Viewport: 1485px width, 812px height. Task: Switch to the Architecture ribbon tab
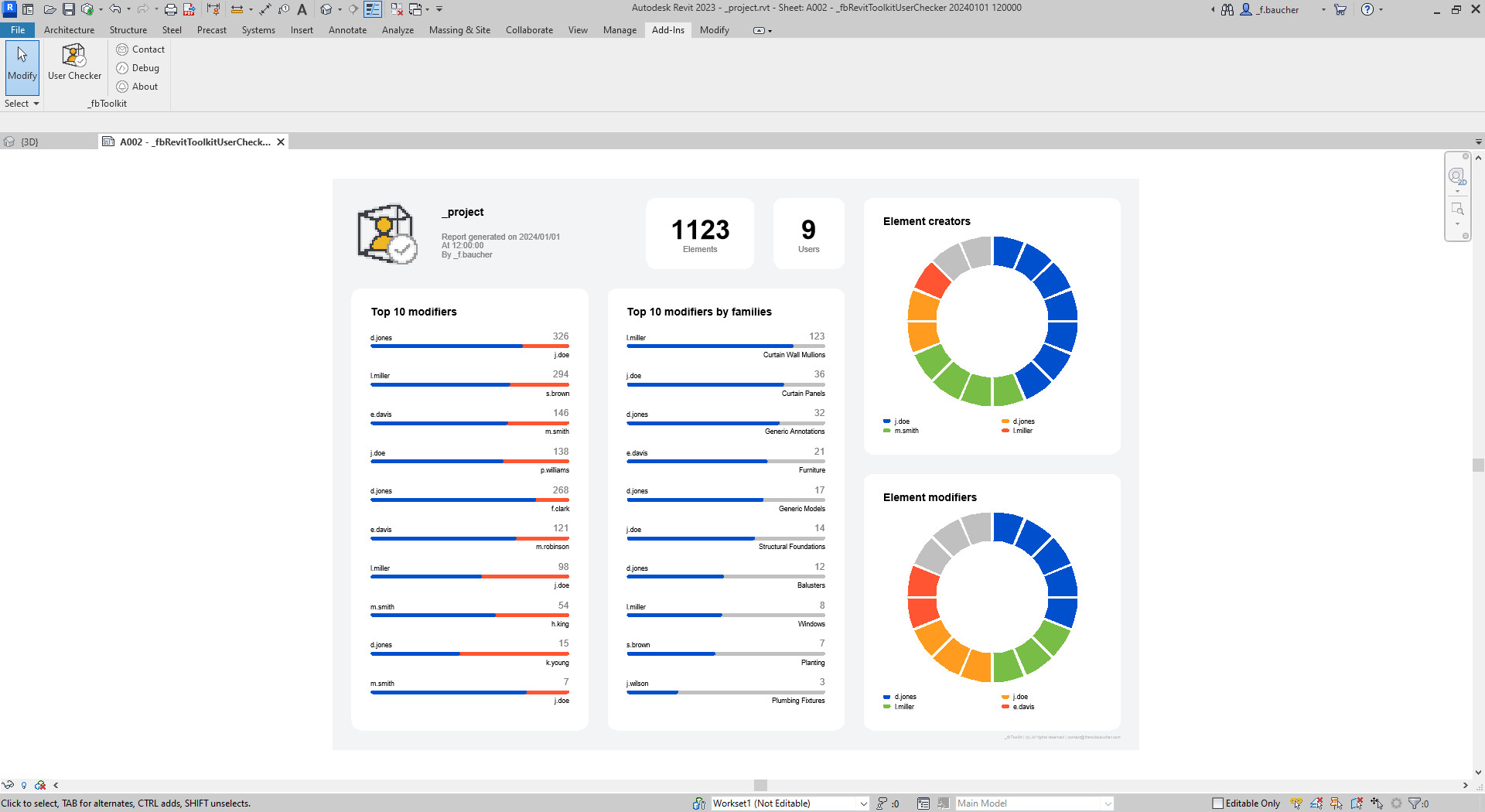tap(69, 30)
